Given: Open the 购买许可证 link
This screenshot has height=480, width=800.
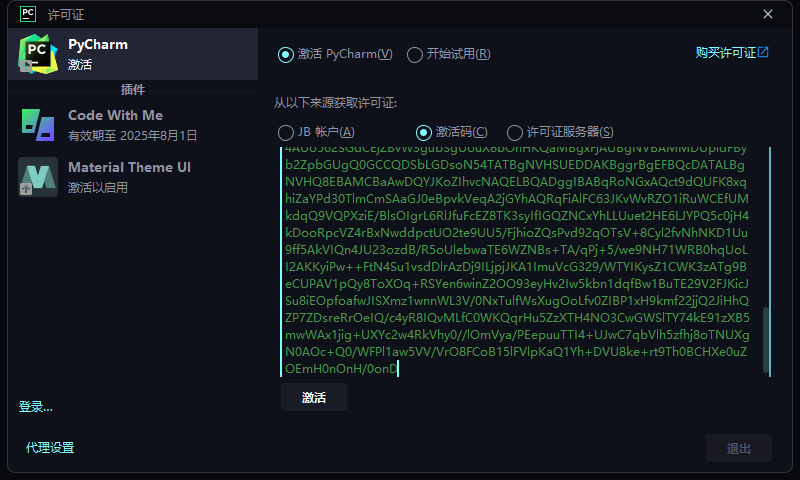Looking at the screenshot, I should coord(732,53).
